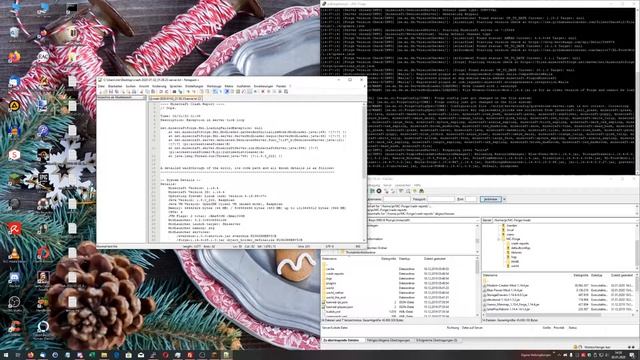This screenshot has width=640, height=360.
Task: Open the Windows Start menu
Action: tap(6, 355)
